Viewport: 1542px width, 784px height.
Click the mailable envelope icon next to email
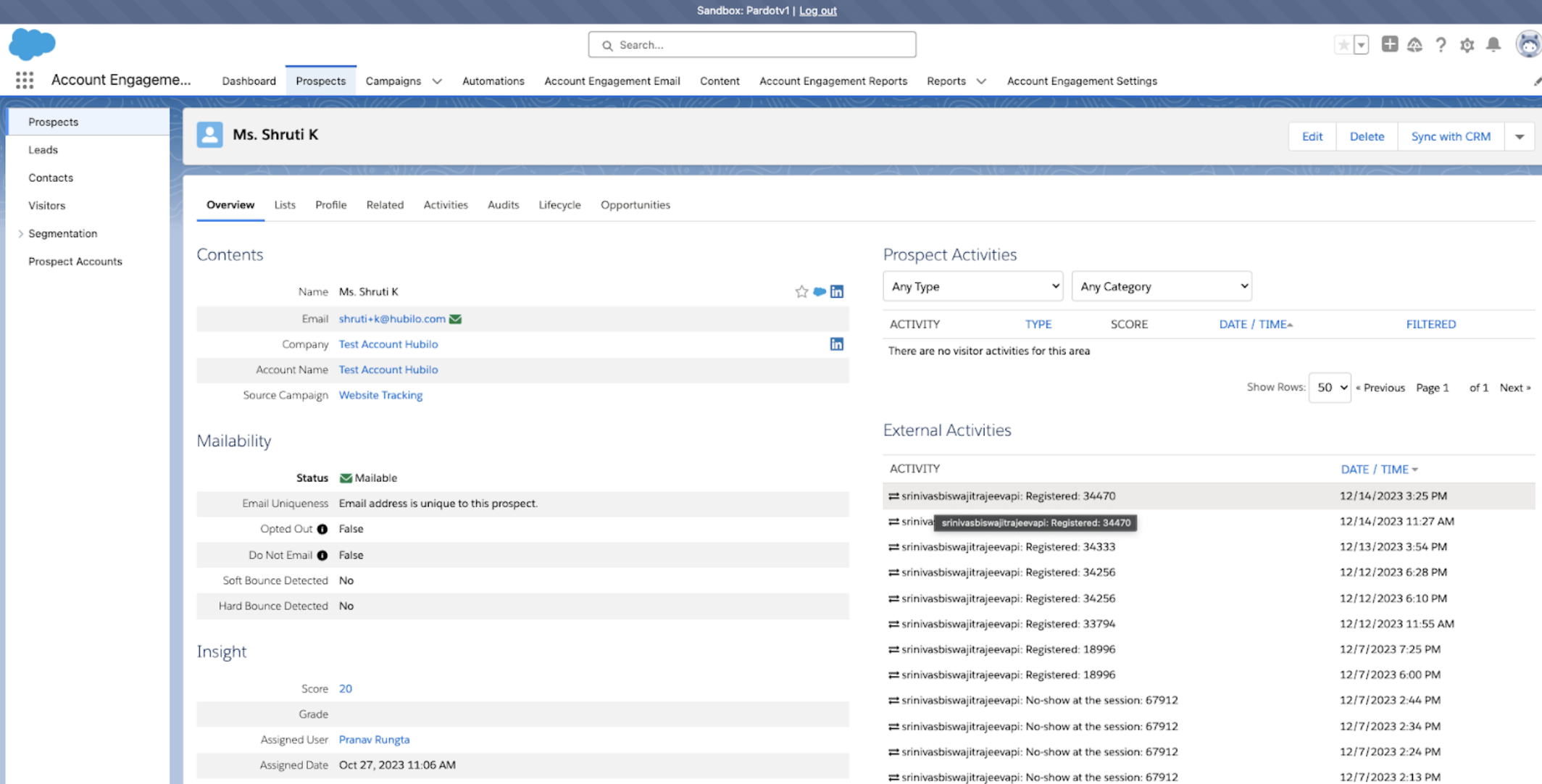455,319
